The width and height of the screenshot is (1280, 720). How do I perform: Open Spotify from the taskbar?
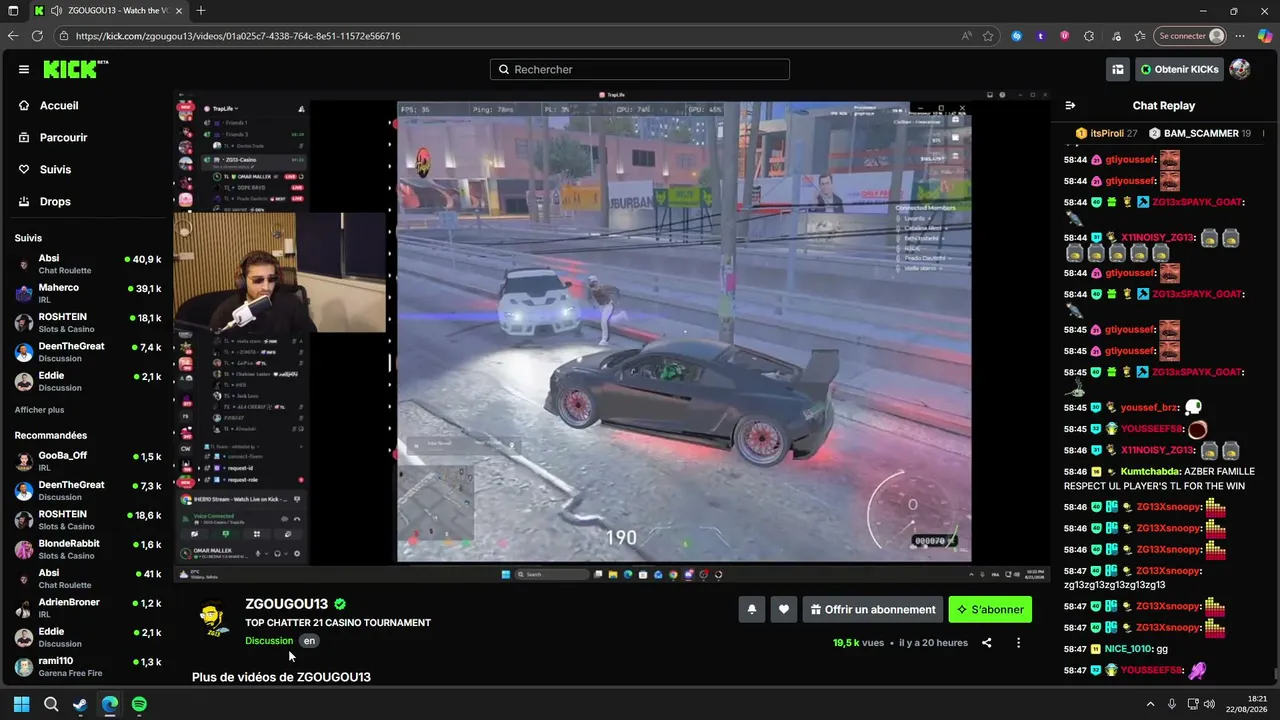[x=139, y=704]
